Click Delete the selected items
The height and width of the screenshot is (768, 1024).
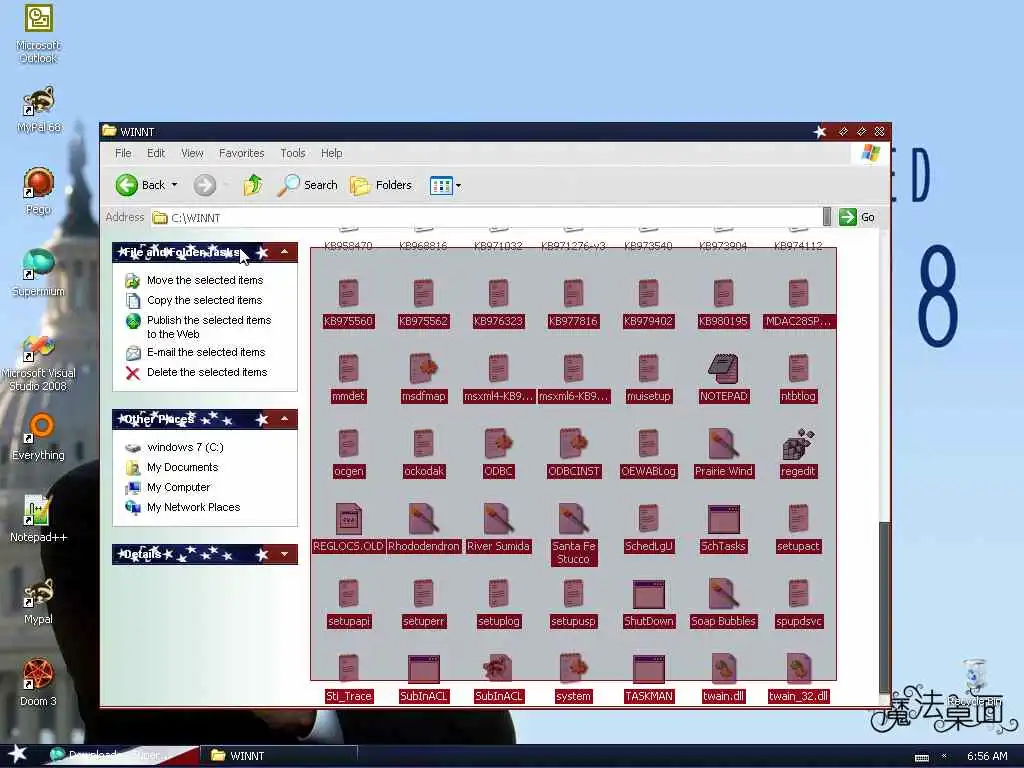[197, 372]
